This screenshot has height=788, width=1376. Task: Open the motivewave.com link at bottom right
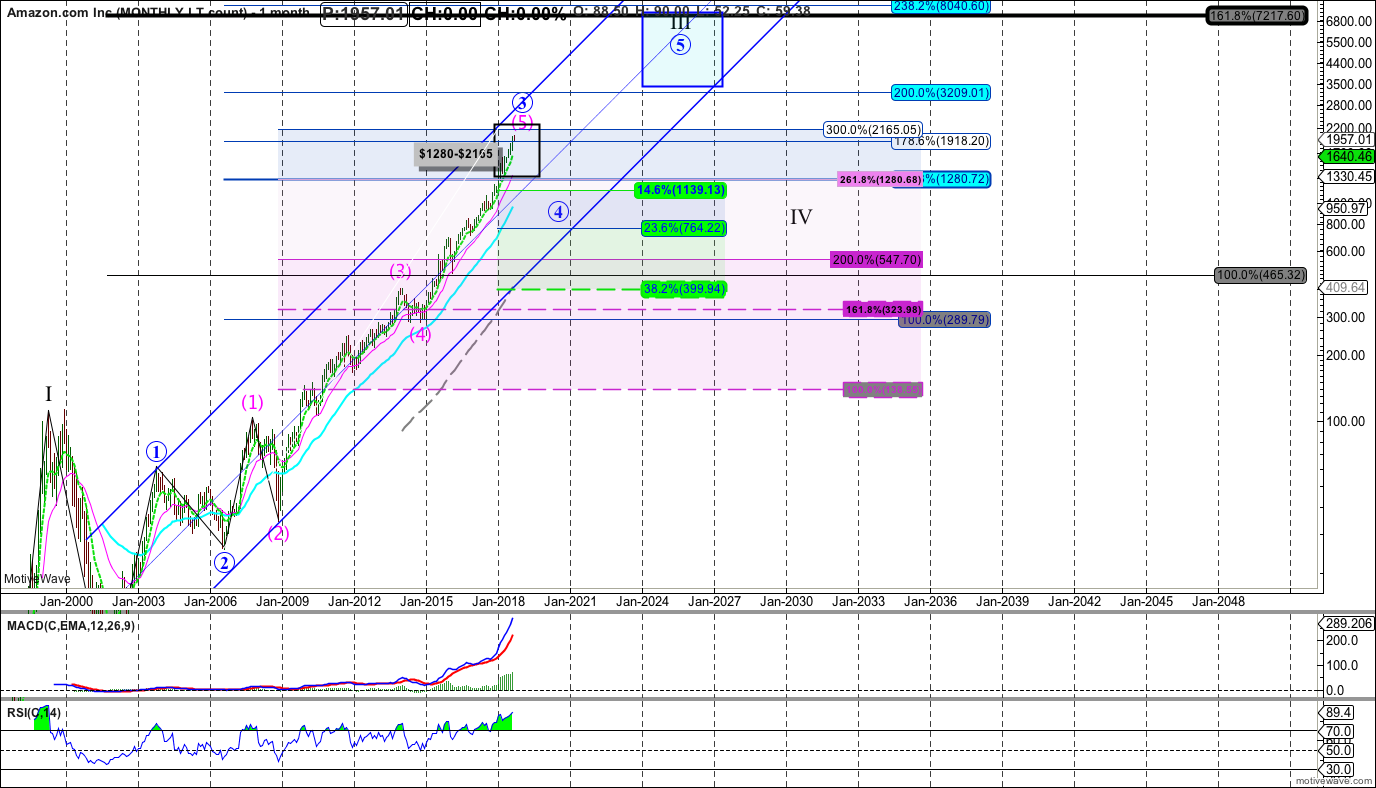[x=1335, y=780]
